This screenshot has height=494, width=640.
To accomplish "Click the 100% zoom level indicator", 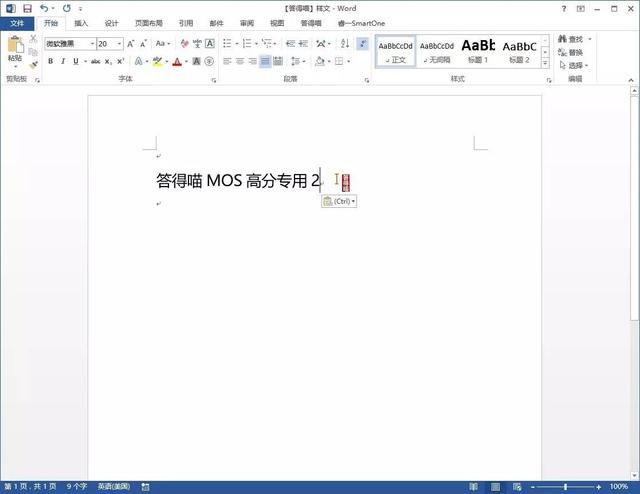I will pos(619,487).
